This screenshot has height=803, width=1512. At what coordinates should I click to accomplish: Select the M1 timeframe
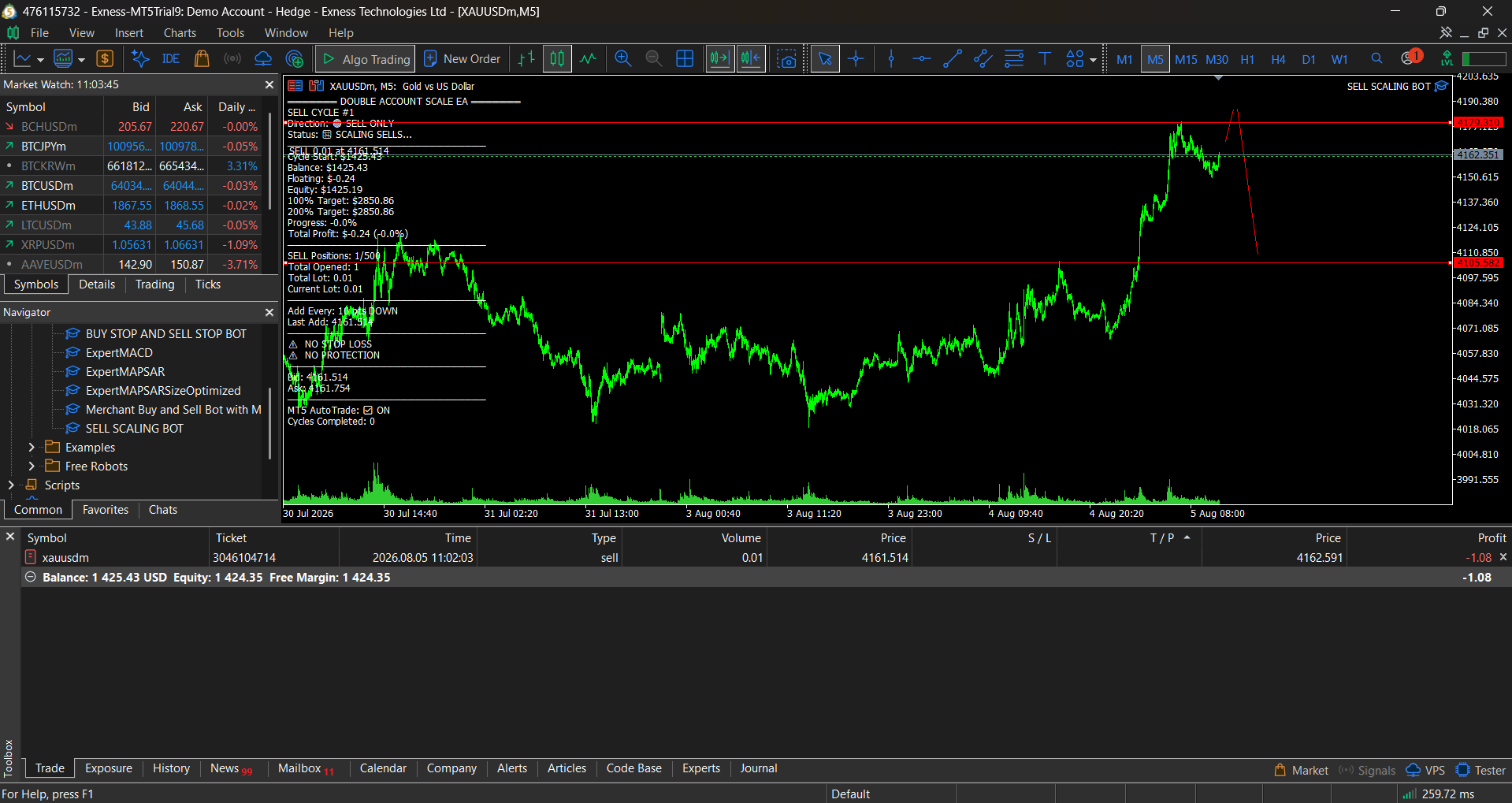[x=1124, y=60]
